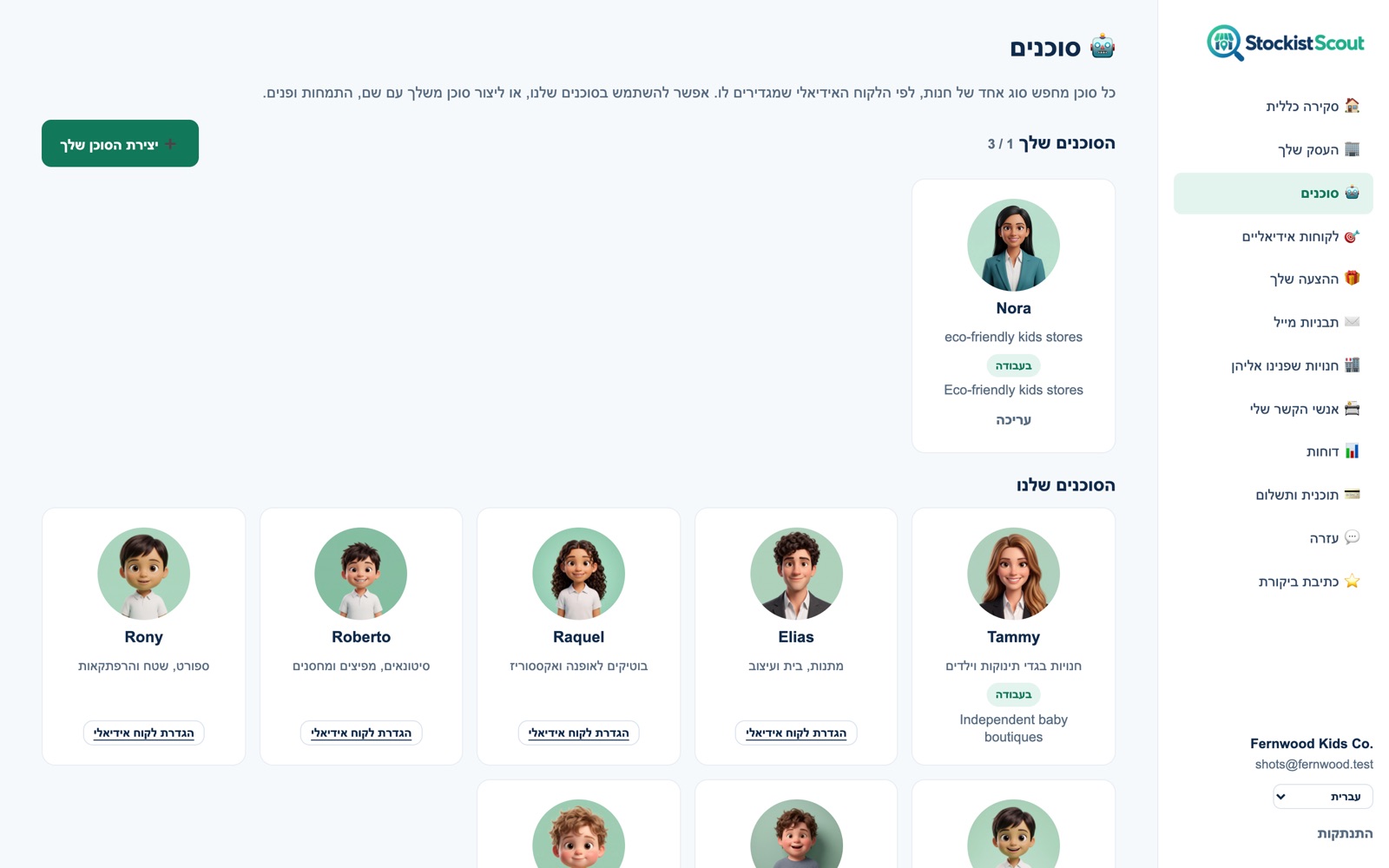The width and height of the screenshot is (1389, 868).
Task: Click the התנתקות logout link
Action: coord(1345,834)
